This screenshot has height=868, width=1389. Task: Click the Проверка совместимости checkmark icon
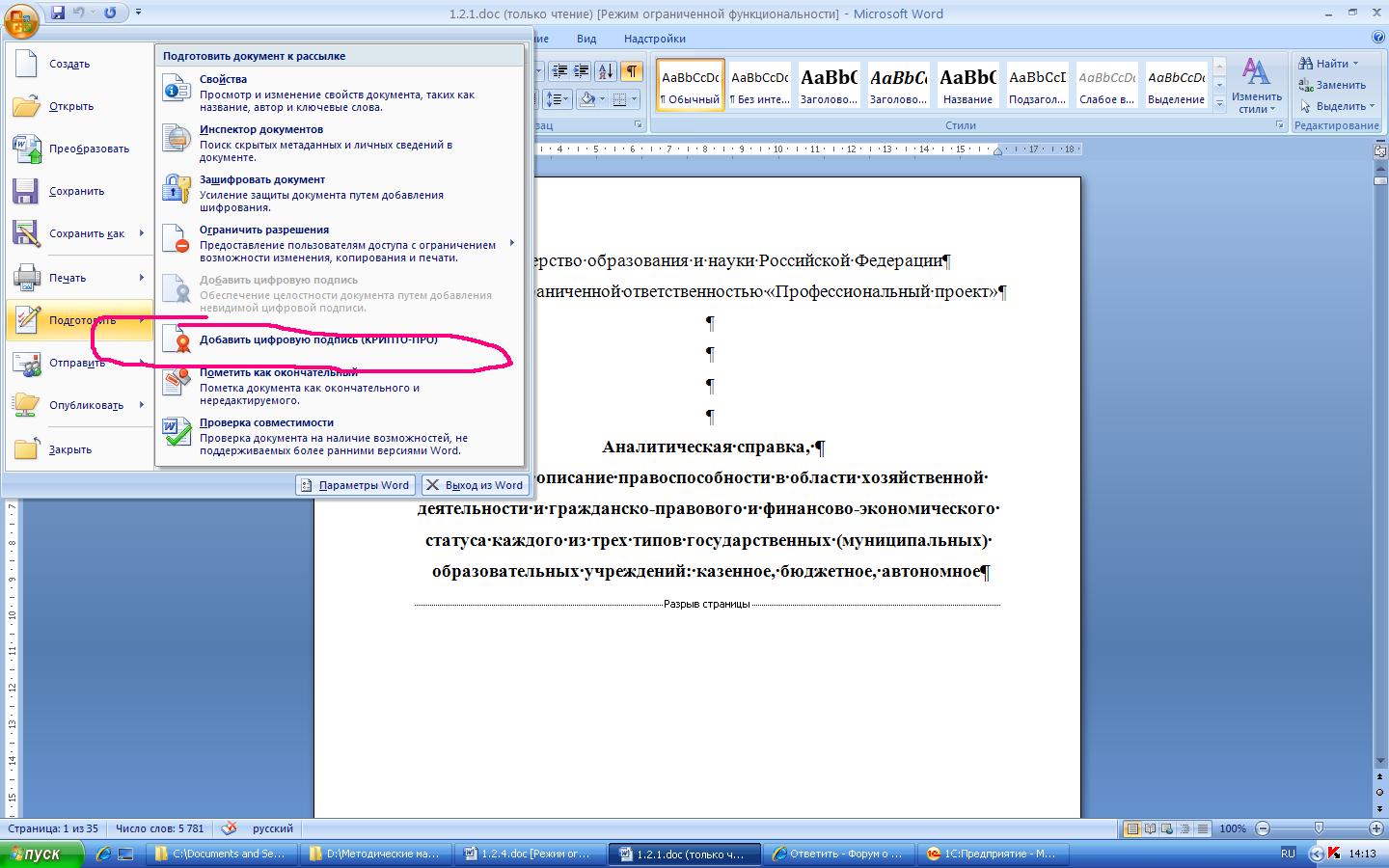pyautogui.click(x=177, y=431)
